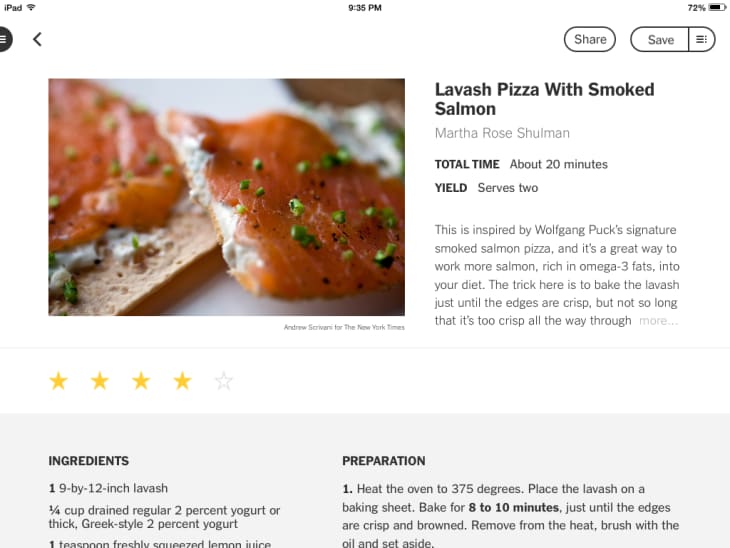The image size is (730, 548).
Task: Tap the status bar clock
Action: 365,7
